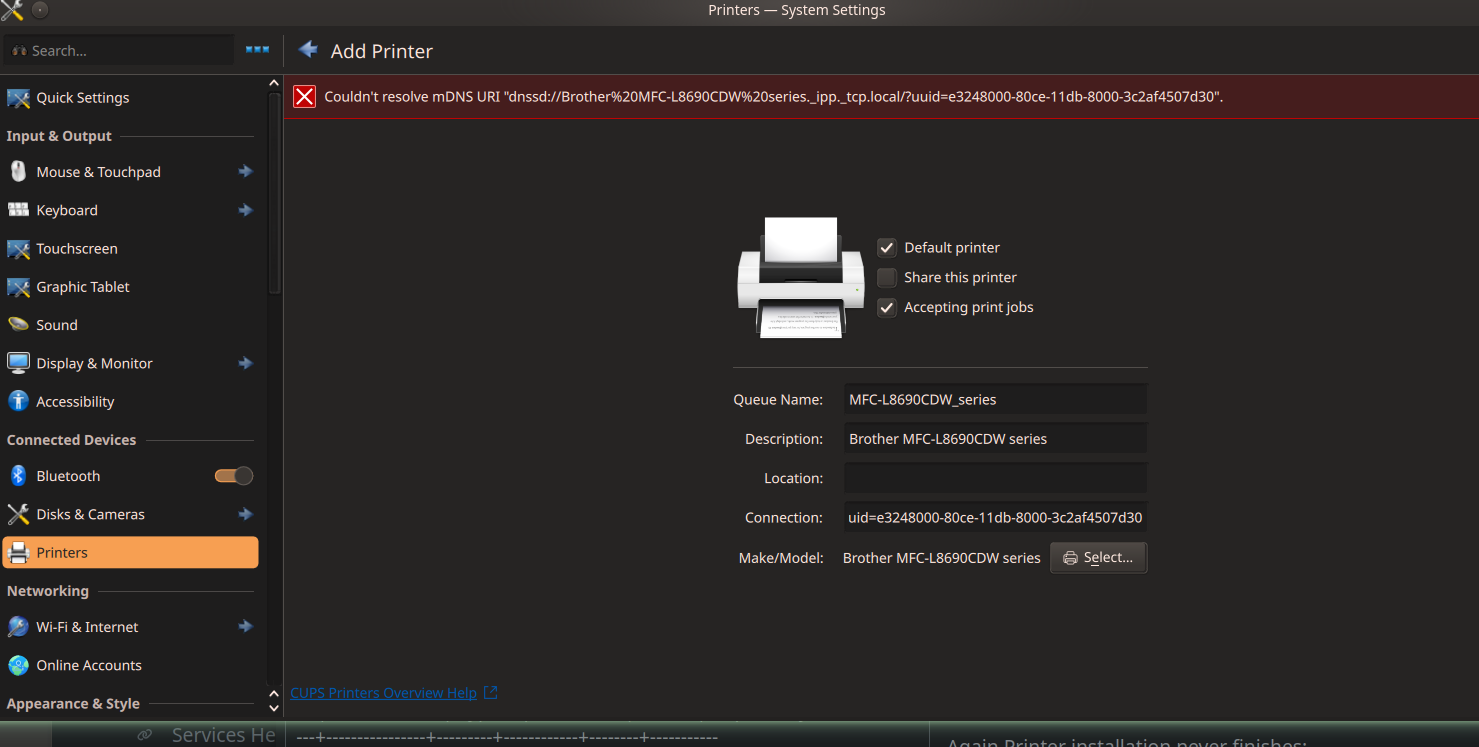Turn off the Bluetooth switch
1479x747 pixels.
pyautogui.click(x=234, y=476)
